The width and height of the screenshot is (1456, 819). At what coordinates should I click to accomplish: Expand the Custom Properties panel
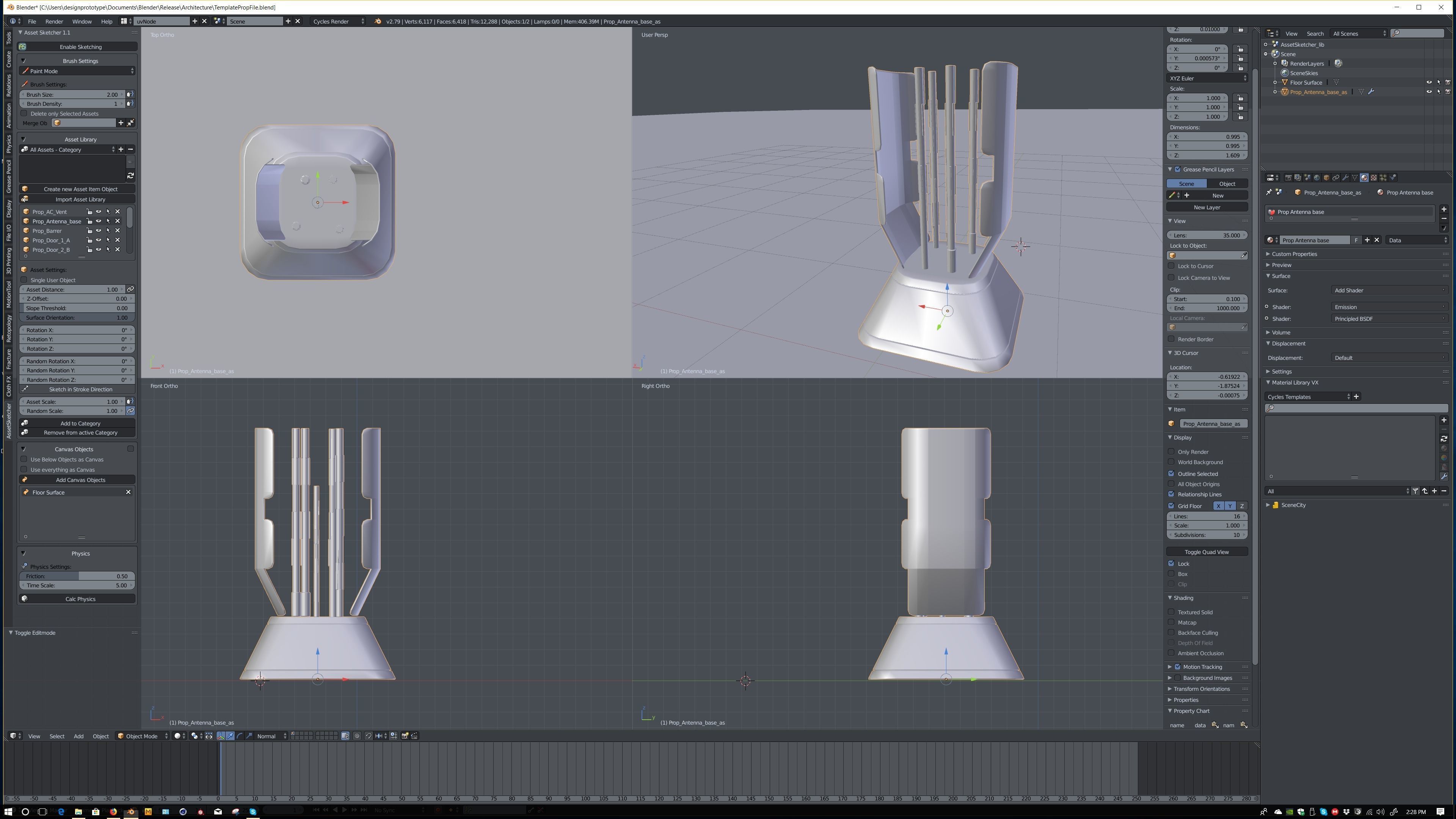tap(1294, 254)
